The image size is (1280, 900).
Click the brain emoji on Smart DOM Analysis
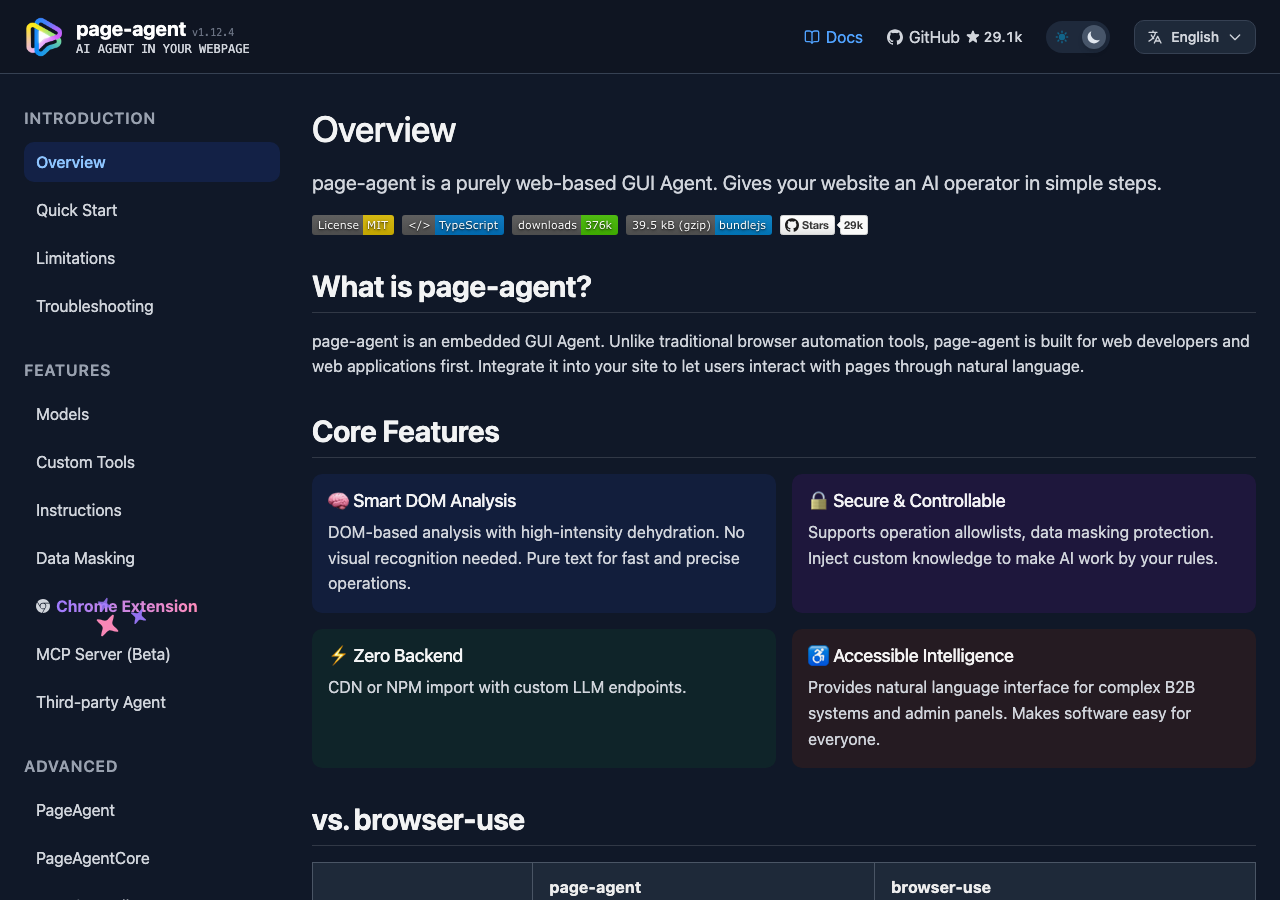click(x=338, y=501)
